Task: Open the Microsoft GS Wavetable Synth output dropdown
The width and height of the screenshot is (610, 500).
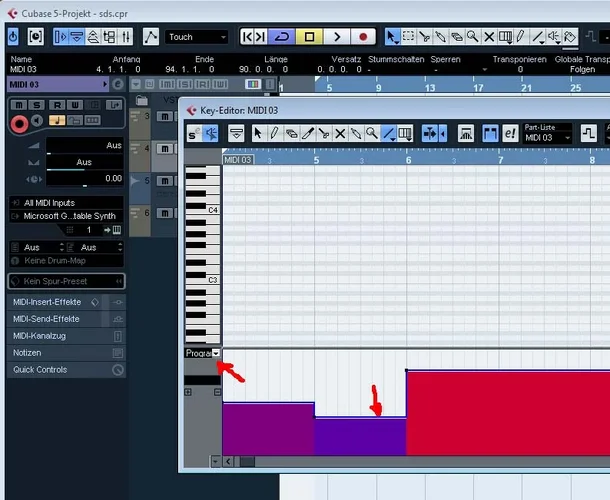Action: click(x=66, y=216)
